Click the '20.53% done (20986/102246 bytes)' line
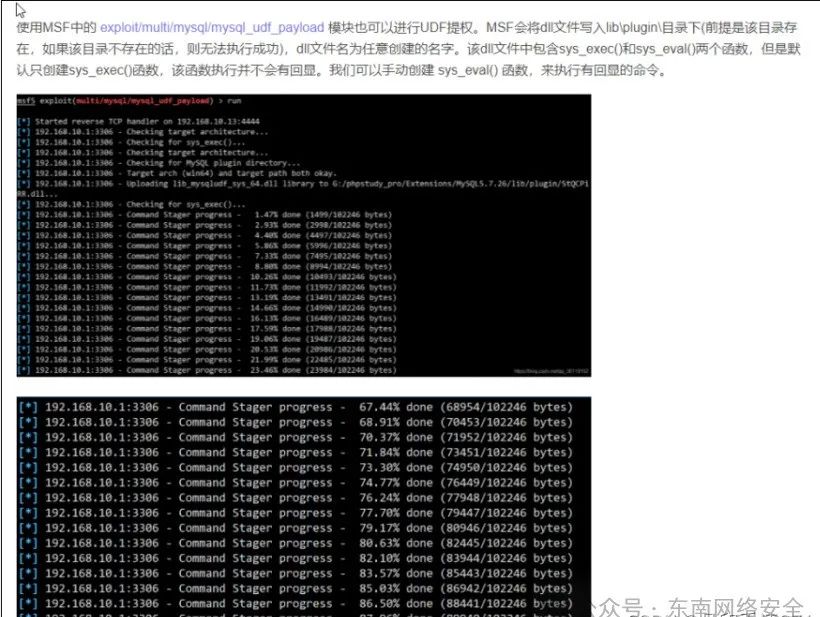 point(207,349)
